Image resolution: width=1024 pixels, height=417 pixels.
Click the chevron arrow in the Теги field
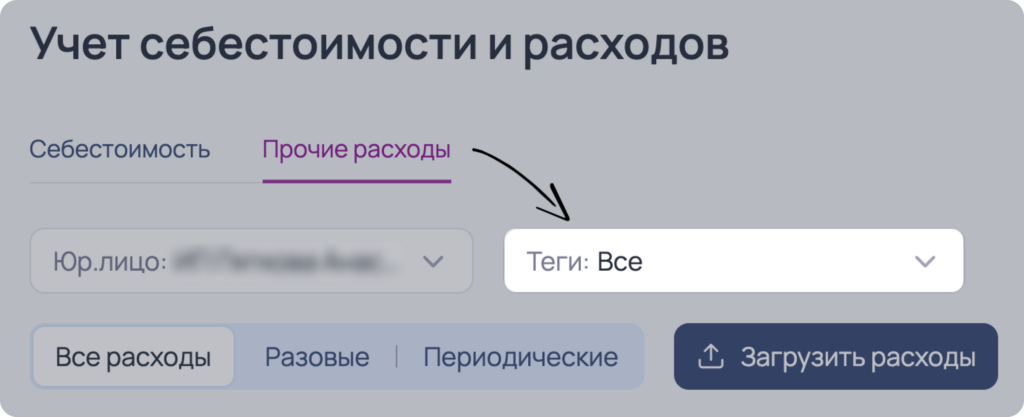click(925, 262)
